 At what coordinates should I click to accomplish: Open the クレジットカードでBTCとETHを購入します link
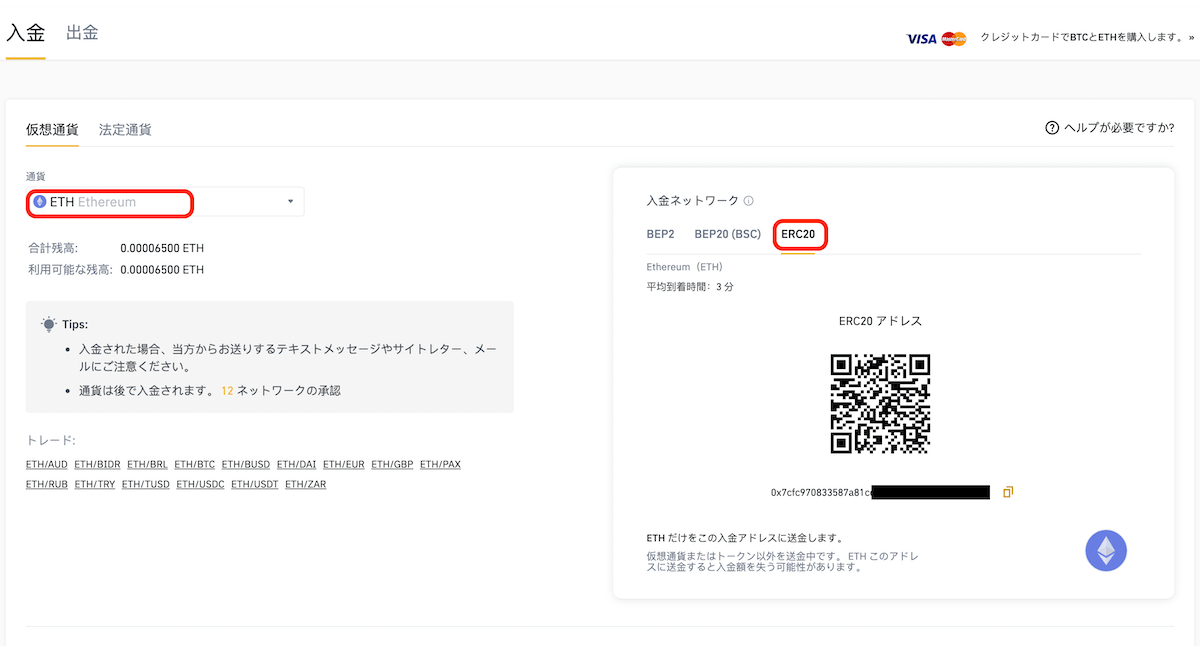click(x=1087, y=39)
